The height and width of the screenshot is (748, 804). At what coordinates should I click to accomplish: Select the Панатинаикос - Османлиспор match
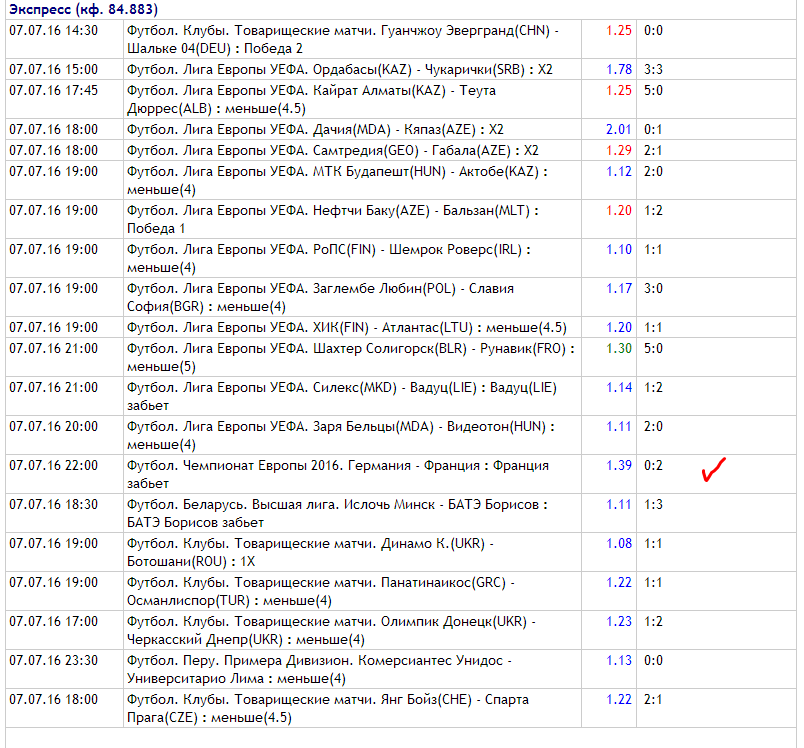point(320,591)
